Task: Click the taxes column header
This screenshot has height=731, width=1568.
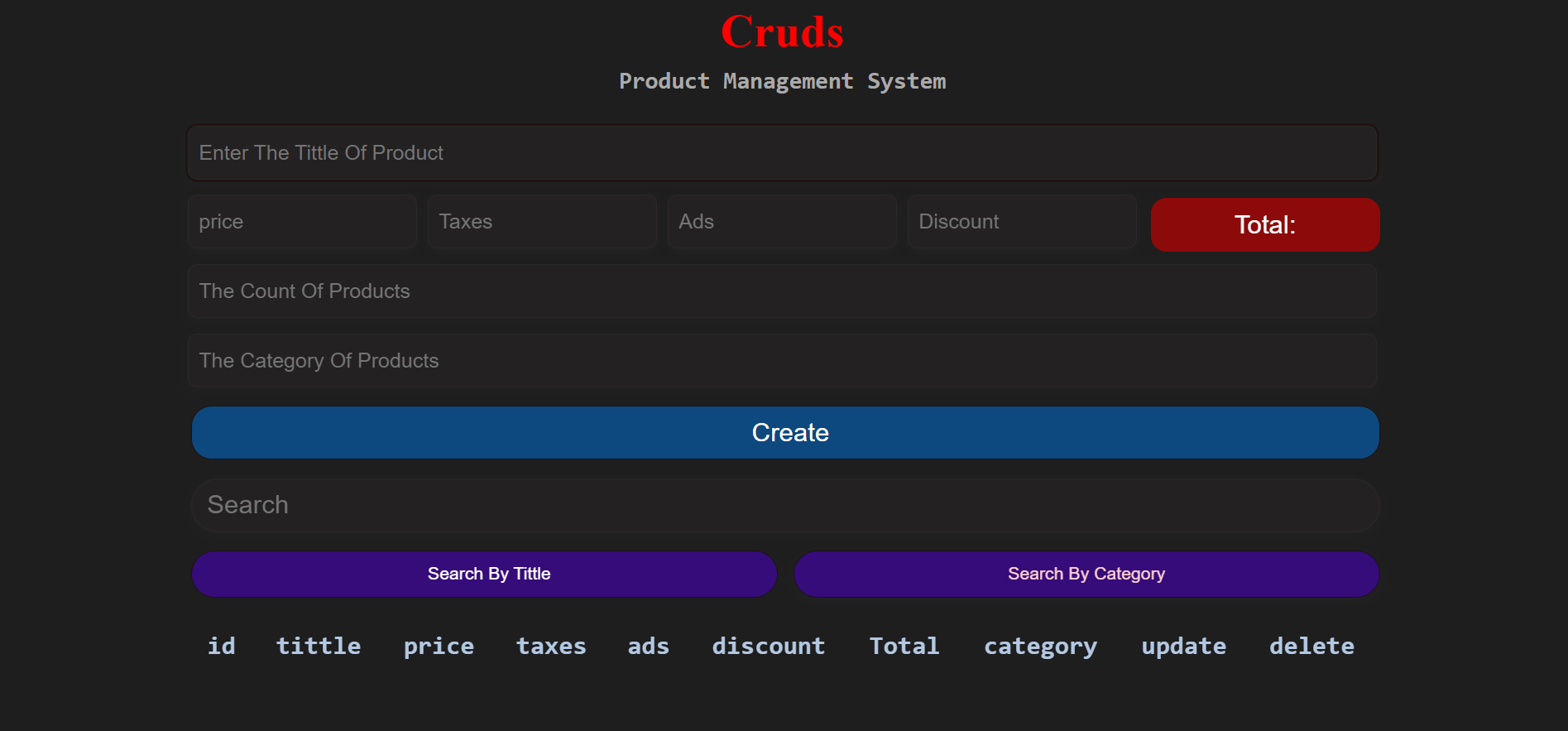Action: pos(551,646)
